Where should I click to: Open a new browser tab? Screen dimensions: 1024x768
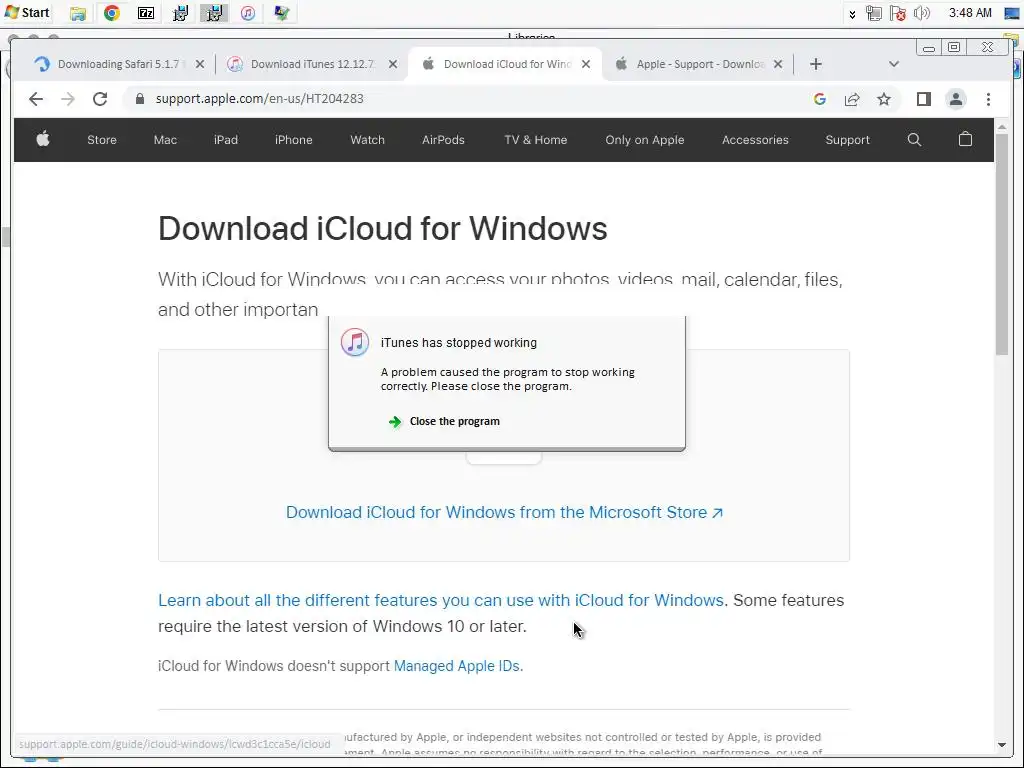coord(816,64)
